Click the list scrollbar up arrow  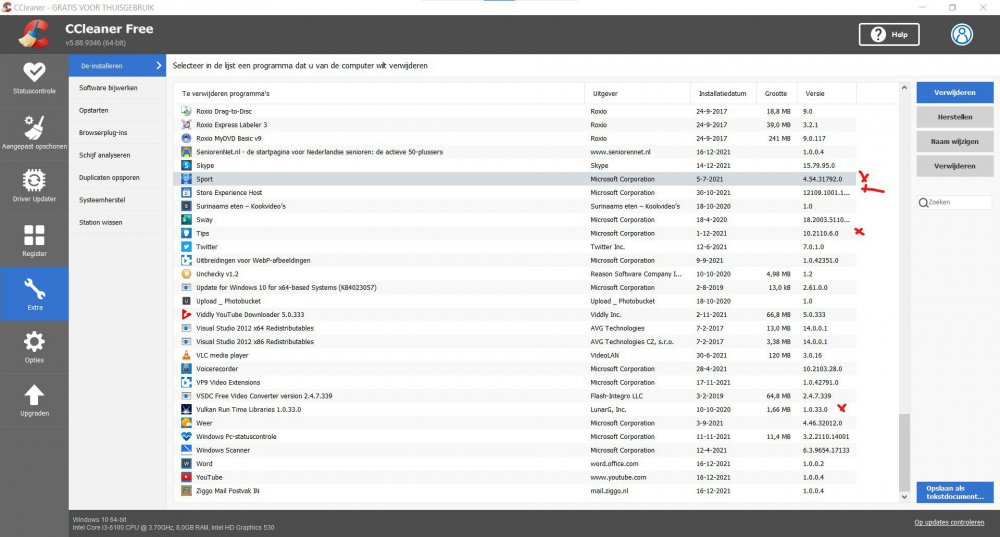pyautogui.click(x=904, y=87)
